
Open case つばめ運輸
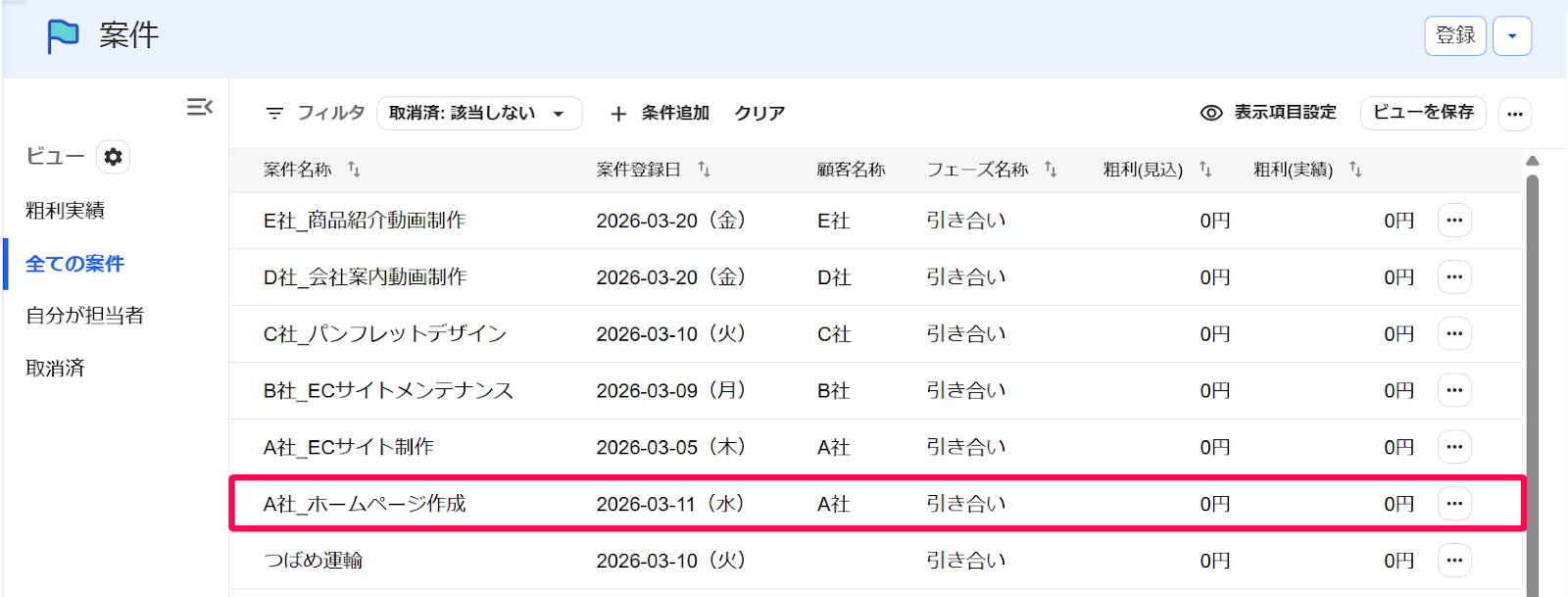[313, 561]
